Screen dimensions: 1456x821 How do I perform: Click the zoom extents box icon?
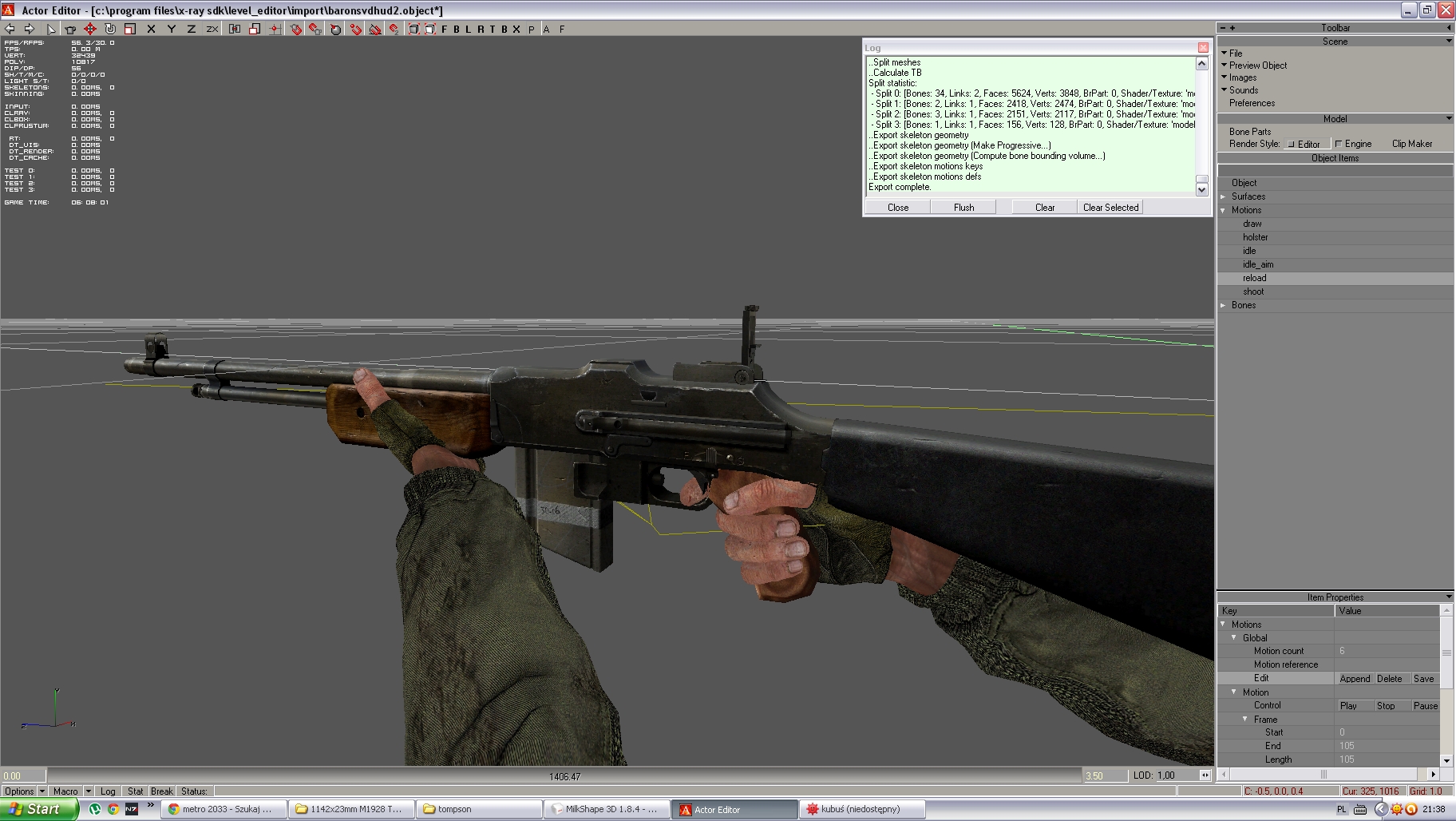[413, 29]
